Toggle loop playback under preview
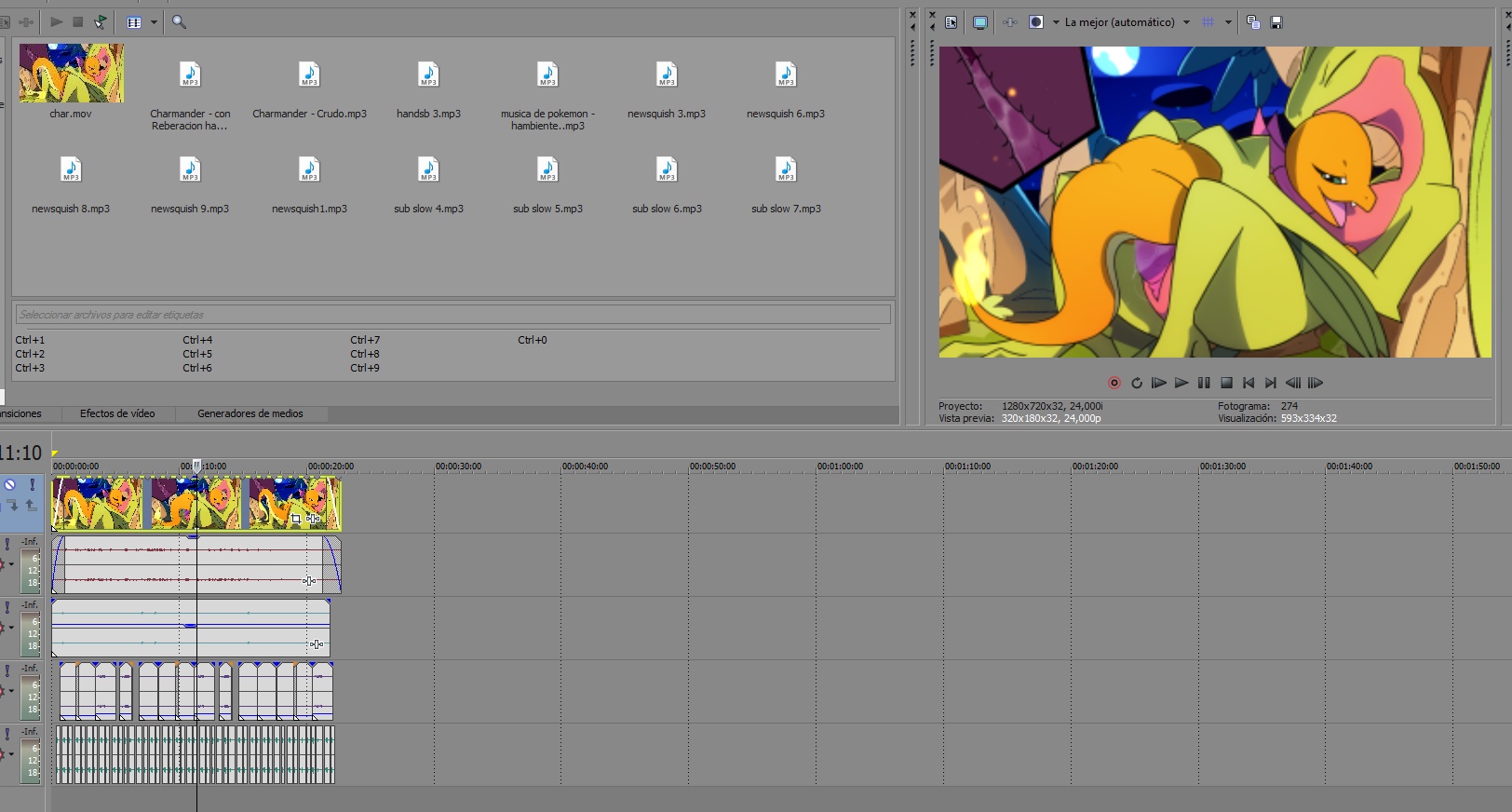This screenshot has width=1512, height=812. 1137,383
